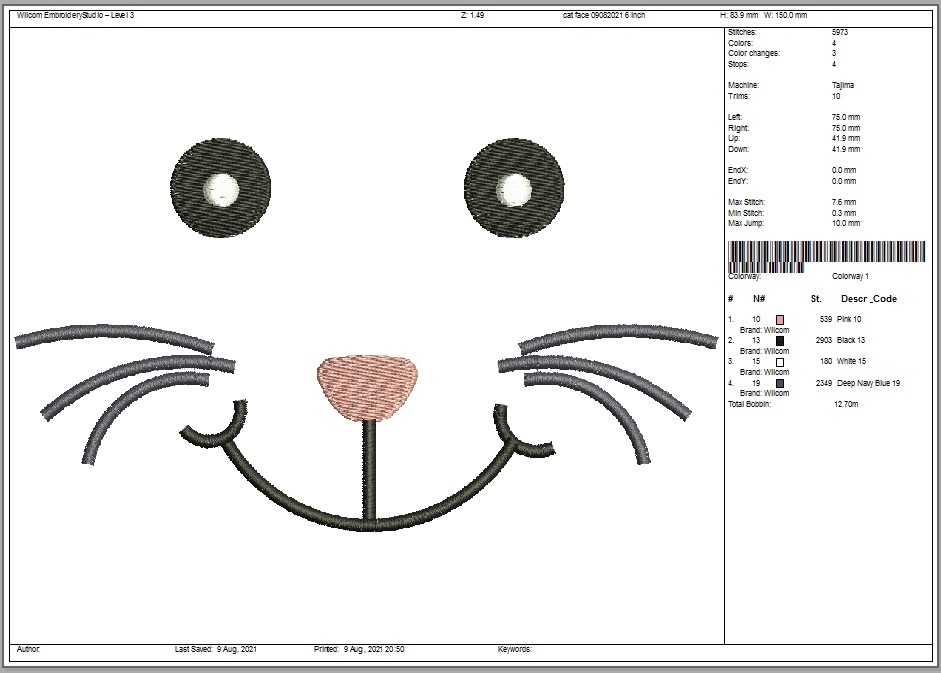Viewport: 941px width, 673px height.
Task: Click the right cat eye
Action: 514,187
